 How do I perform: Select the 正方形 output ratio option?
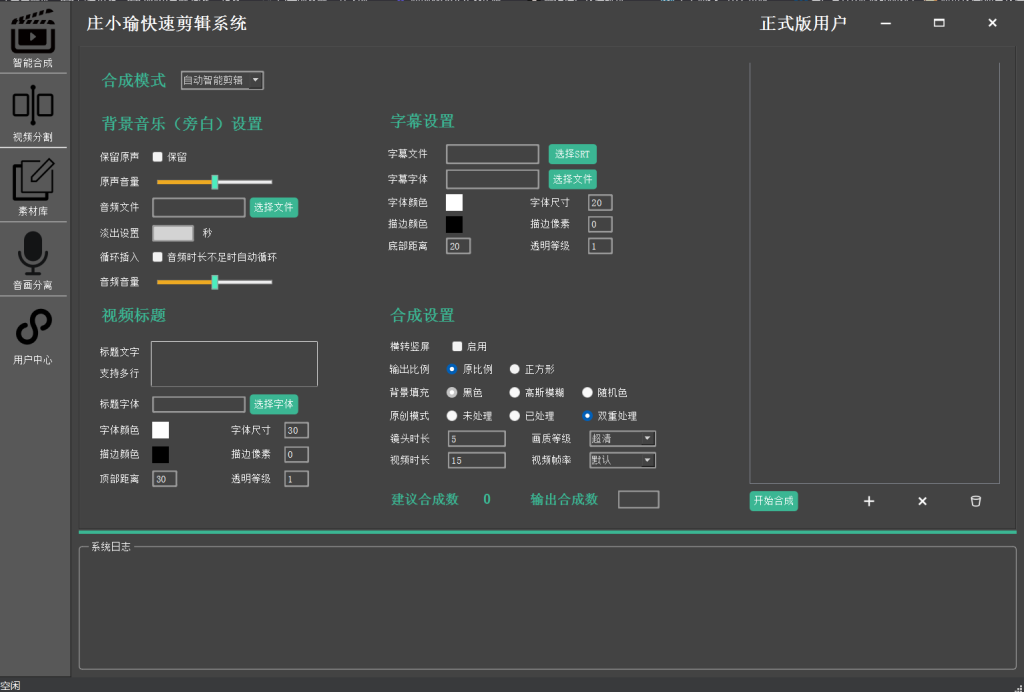click(x=515, y=370)
